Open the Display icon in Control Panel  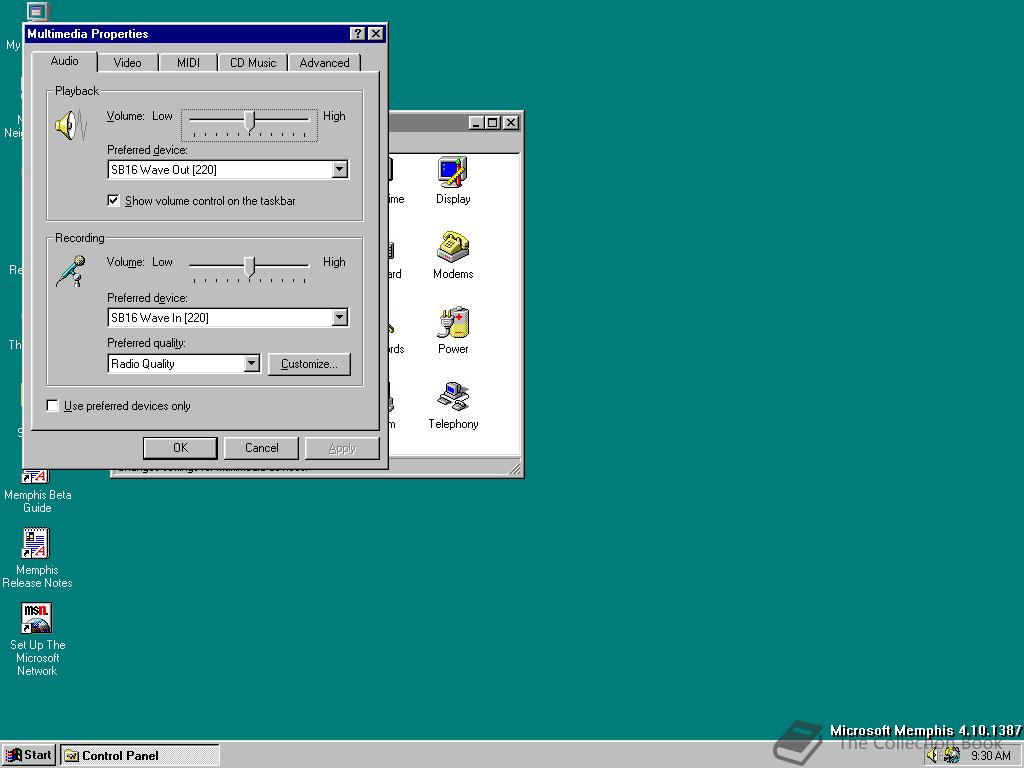click(x=453, y=180)
